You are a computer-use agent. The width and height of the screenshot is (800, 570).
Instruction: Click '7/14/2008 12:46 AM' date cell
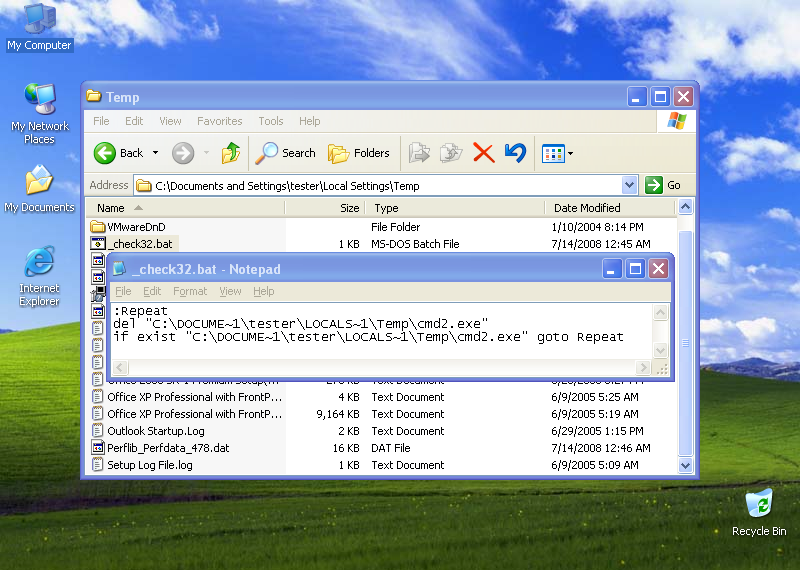tap(601, 448)
